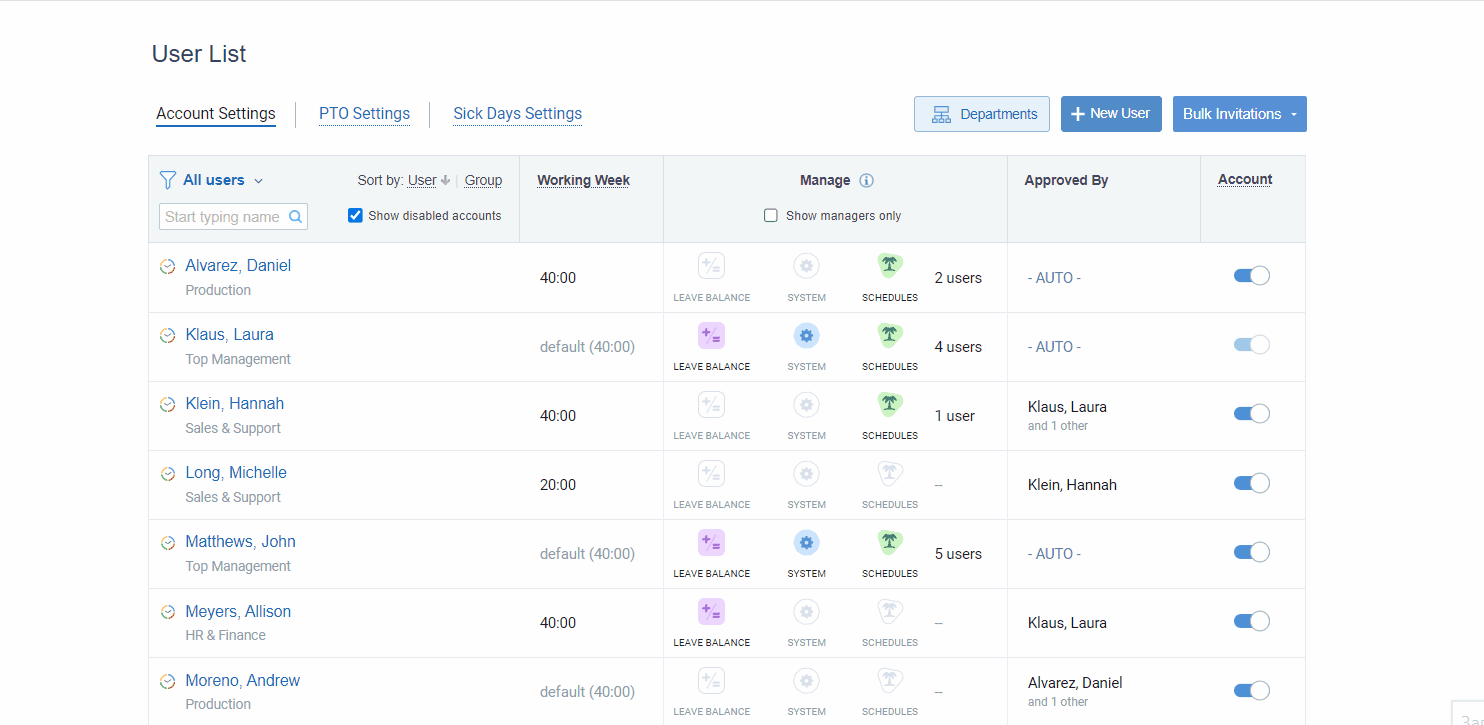Toggle account switch for Matthews, John
This screenshot has width=1484, height=725.
coord(1252,552)
